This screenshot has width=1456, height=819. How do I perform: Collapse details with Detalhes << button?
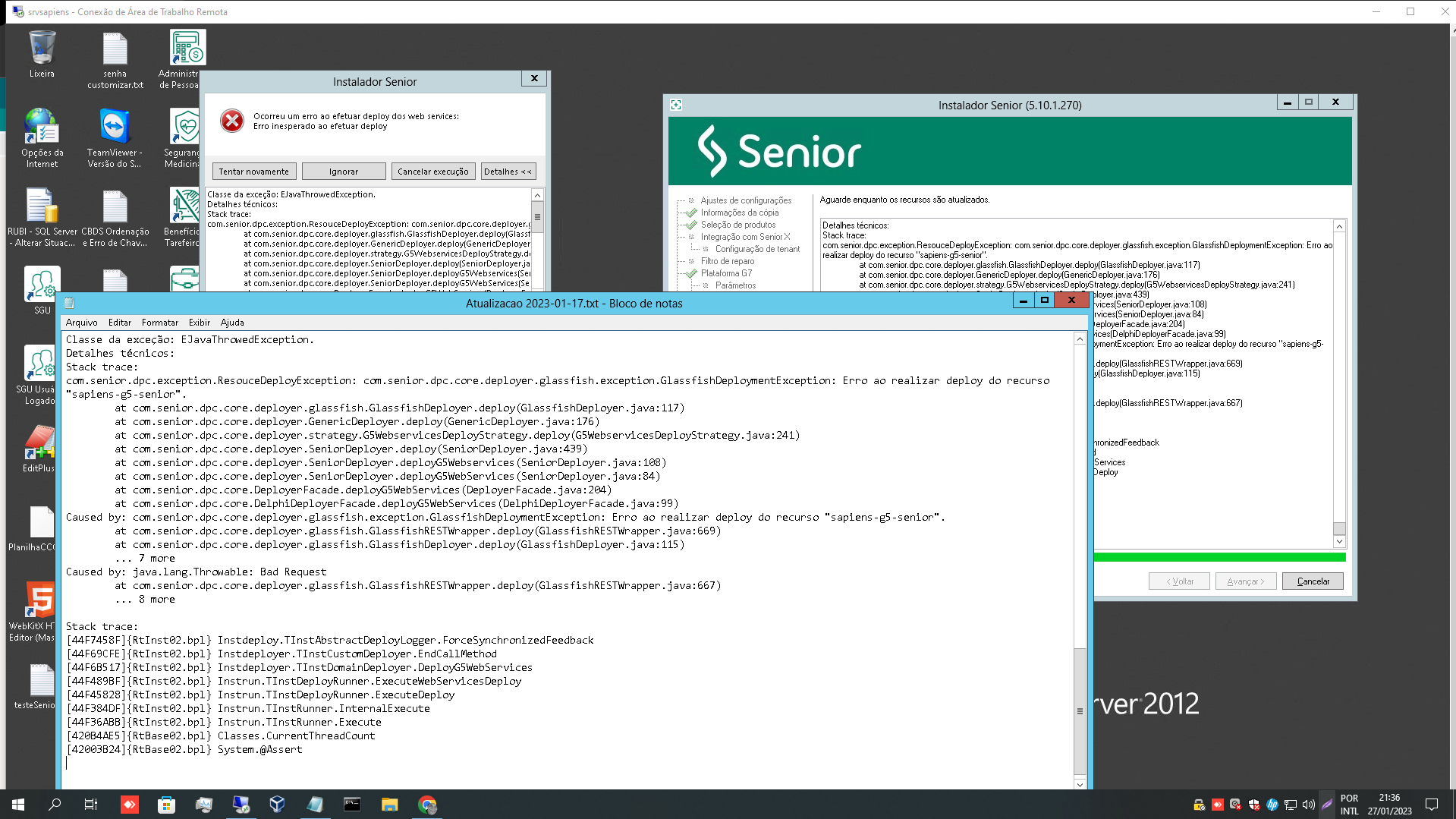click(508, 172)
